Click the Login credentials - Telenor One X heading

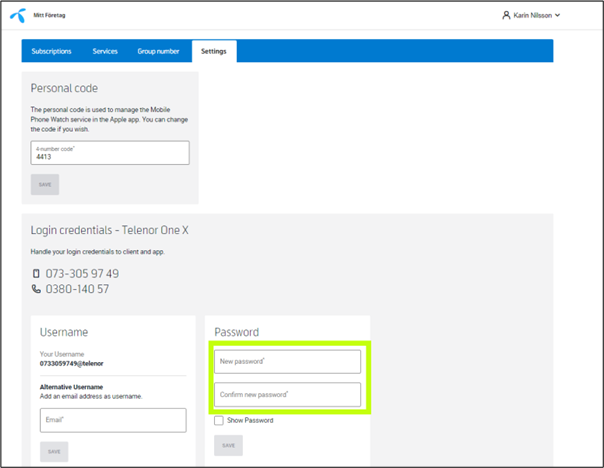click(x=110, y=230)
